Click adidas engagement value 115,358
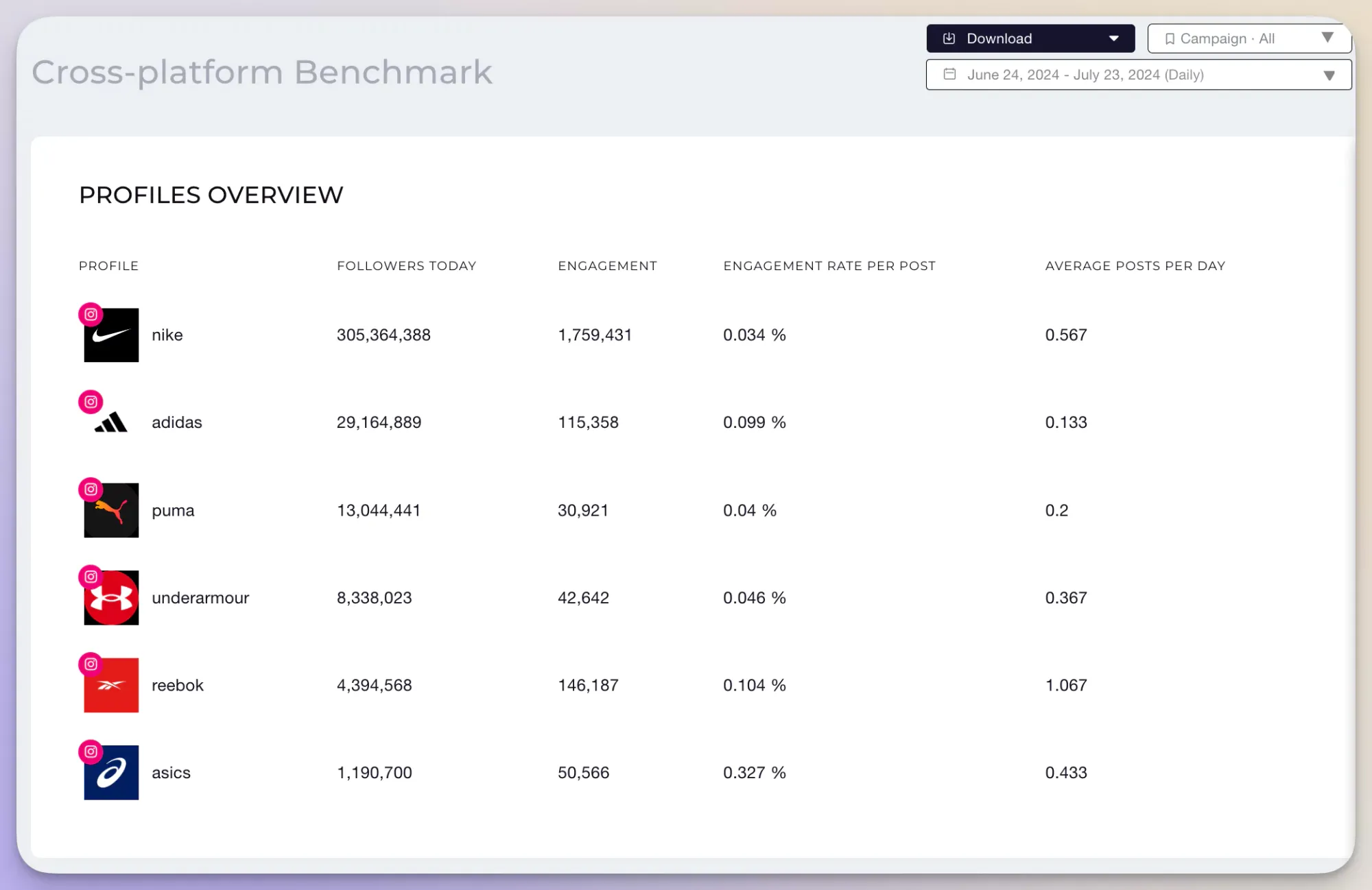1372x890 pixels. coord(588,422)
